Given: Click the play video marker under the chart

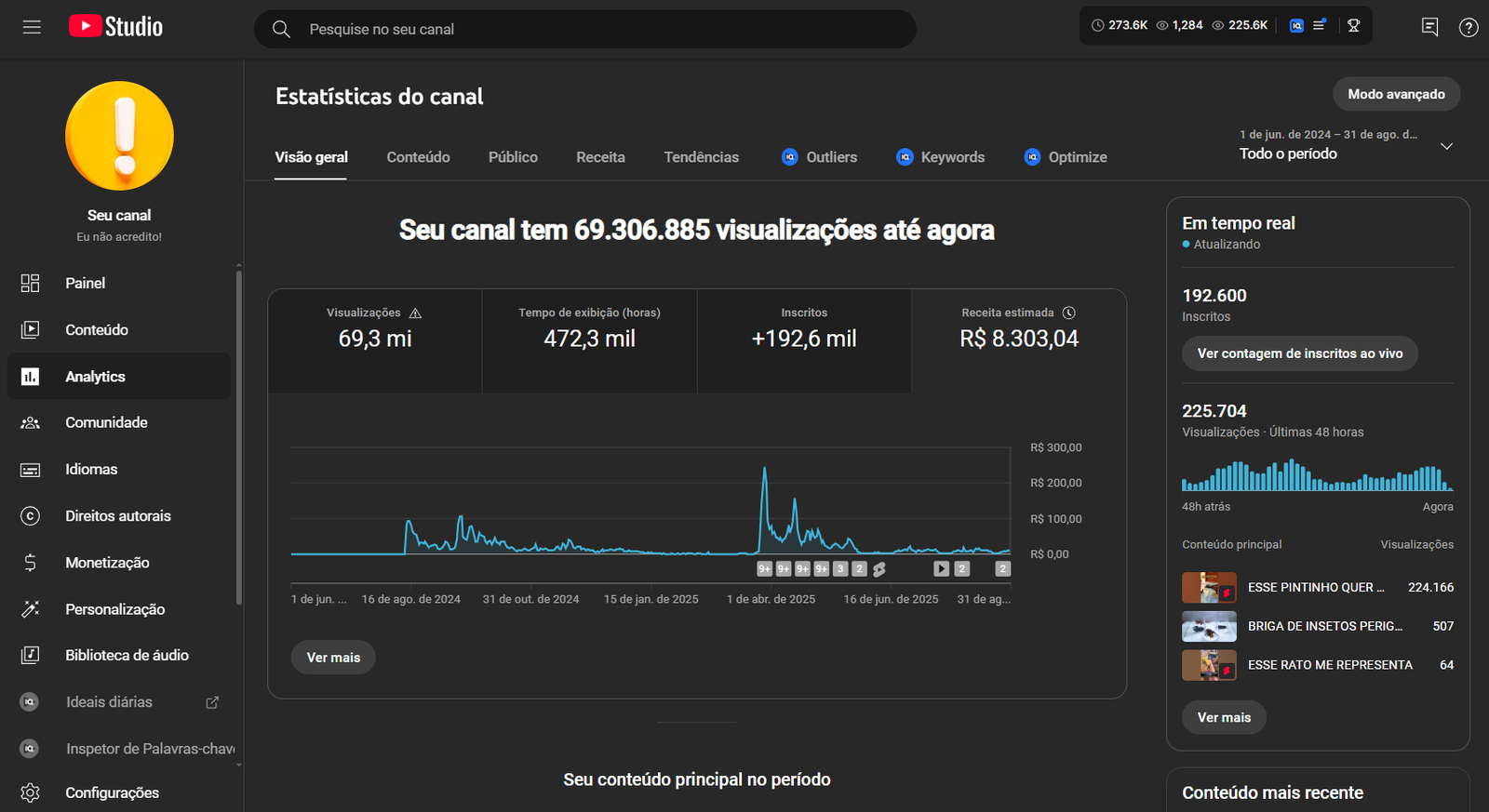Looking at the screenshot, I should [x=941, y=568].
